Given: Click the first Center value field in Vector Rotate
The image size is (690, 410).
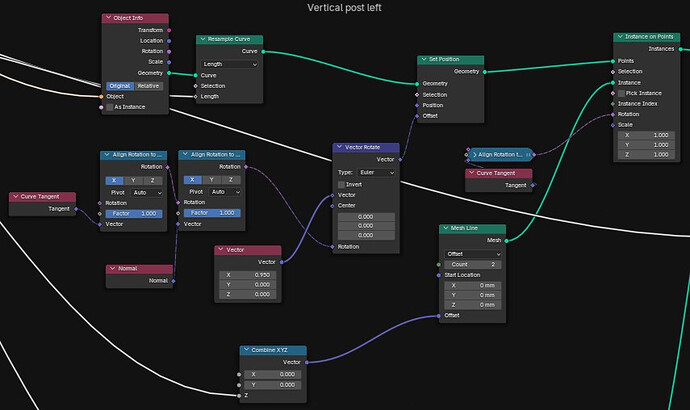Looking at the screenshot, I should coord(366,217).
